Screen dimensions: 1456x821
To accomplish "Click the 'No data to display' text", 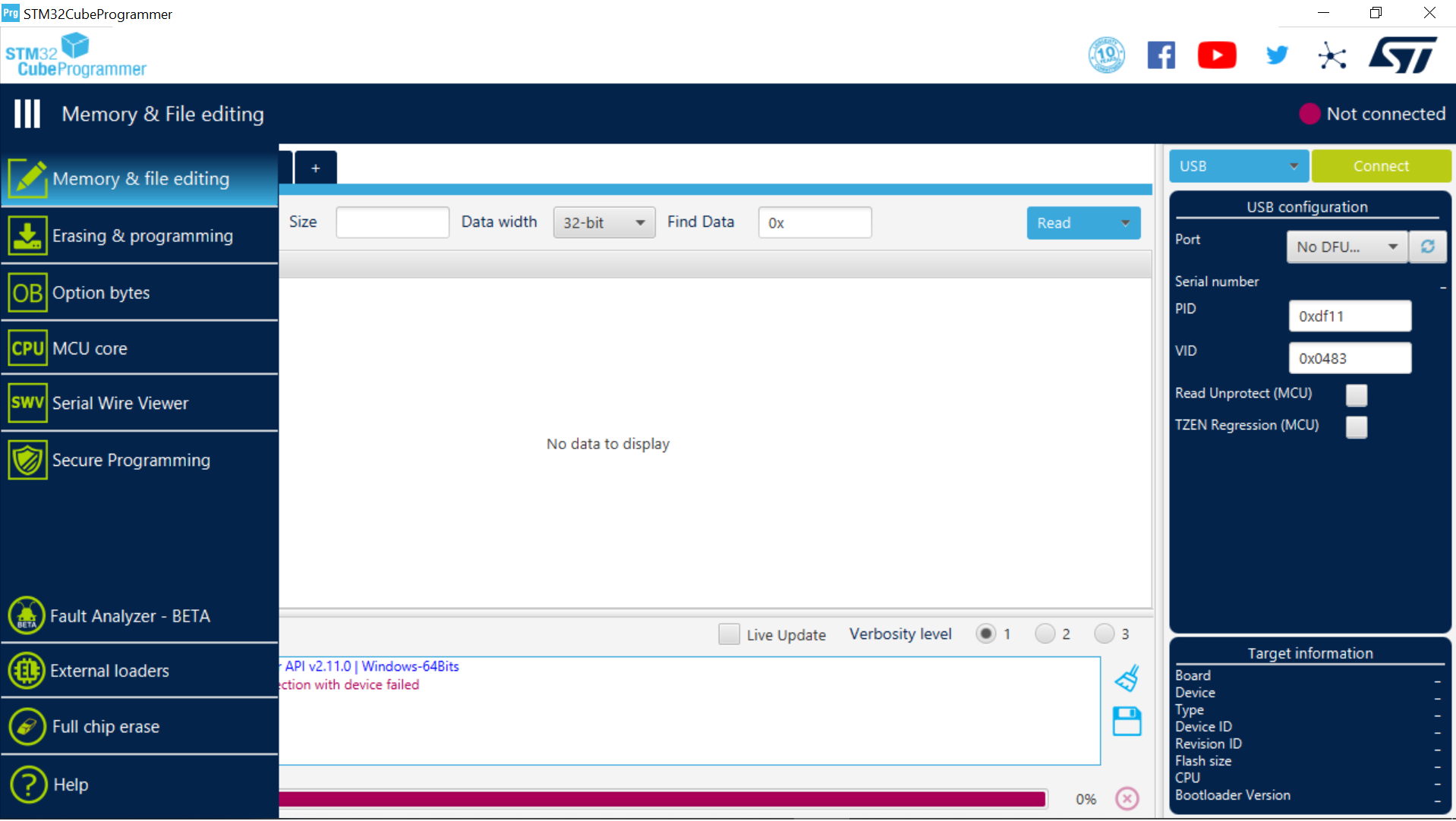I will click(x=608, y=444).
